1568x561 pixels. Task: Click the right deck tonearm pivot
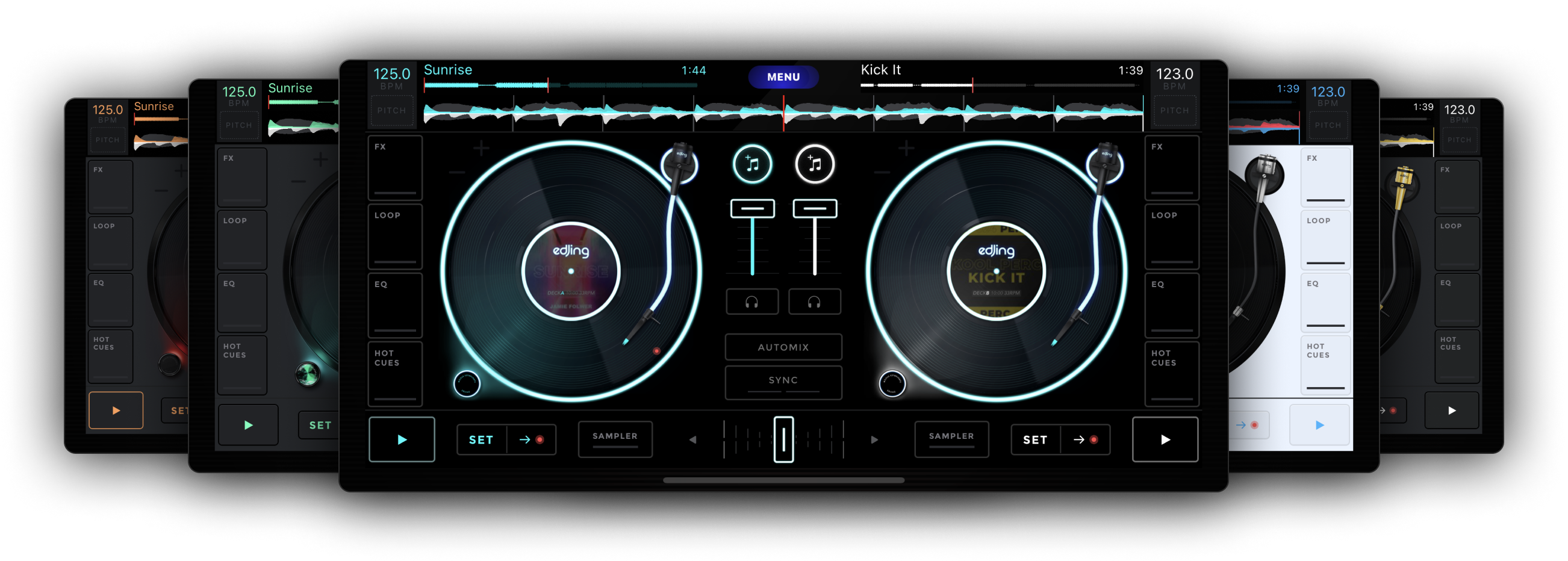point(1105,164)
